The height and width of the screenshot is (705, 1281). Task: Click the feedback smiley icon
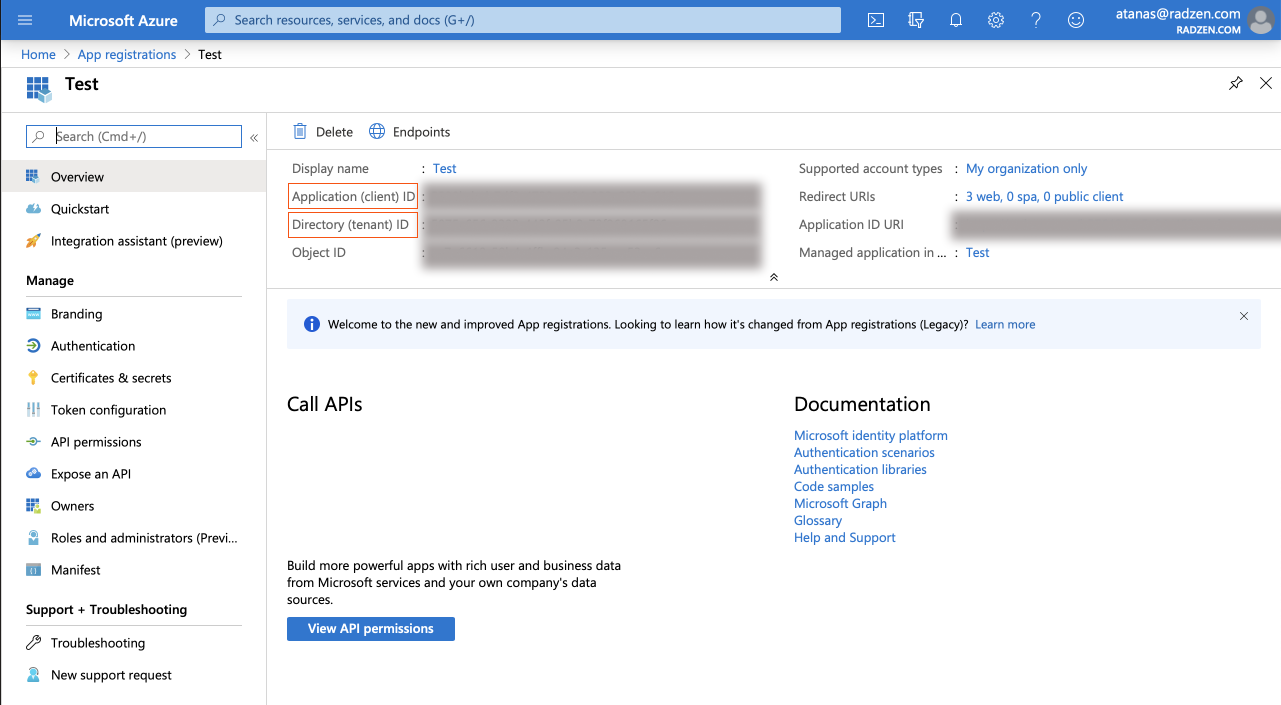[x=1076, y=20]
